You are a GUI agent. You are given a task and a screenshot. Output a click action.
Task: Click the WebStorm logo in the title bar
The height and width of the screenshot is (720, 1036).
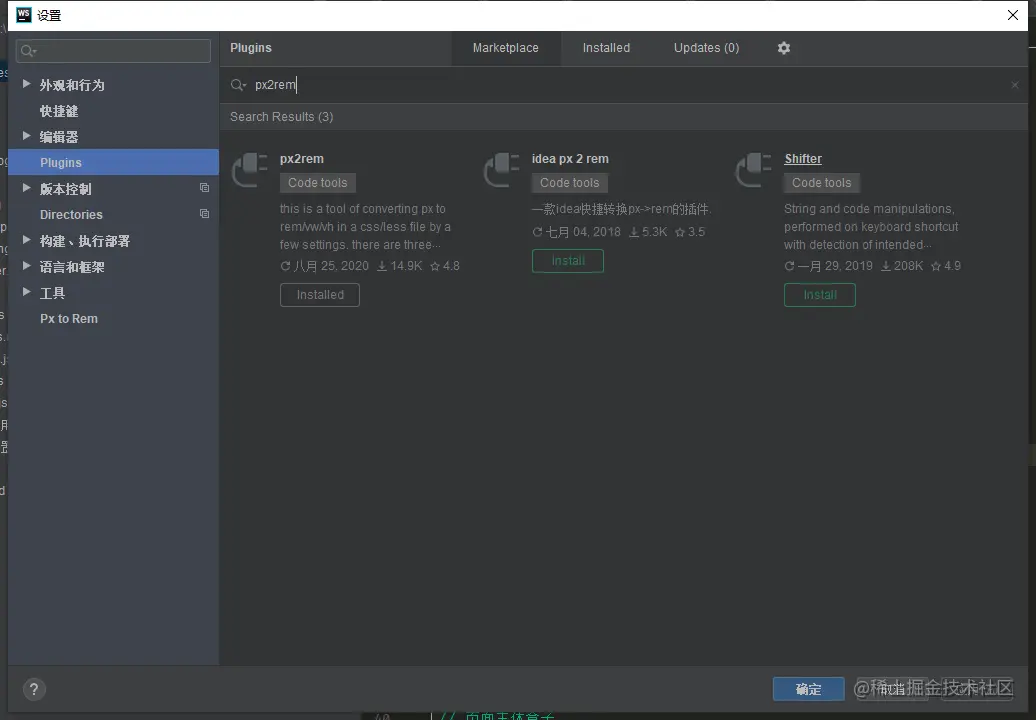24,15
